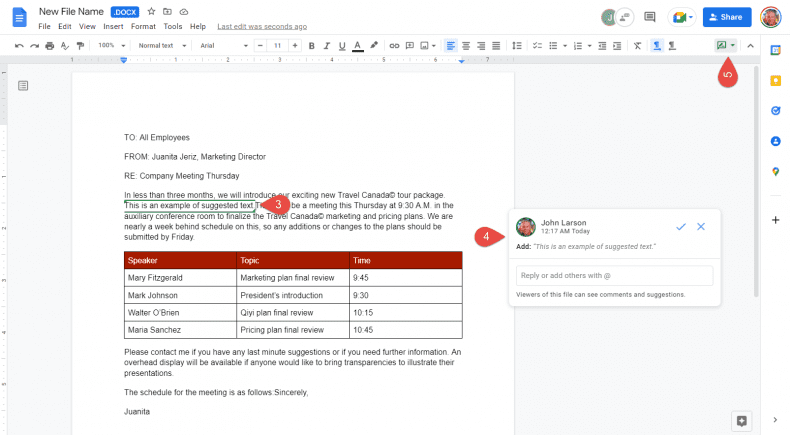Star the document New File Name
This screenshot has height=435, width=790.
click(152, 11)
